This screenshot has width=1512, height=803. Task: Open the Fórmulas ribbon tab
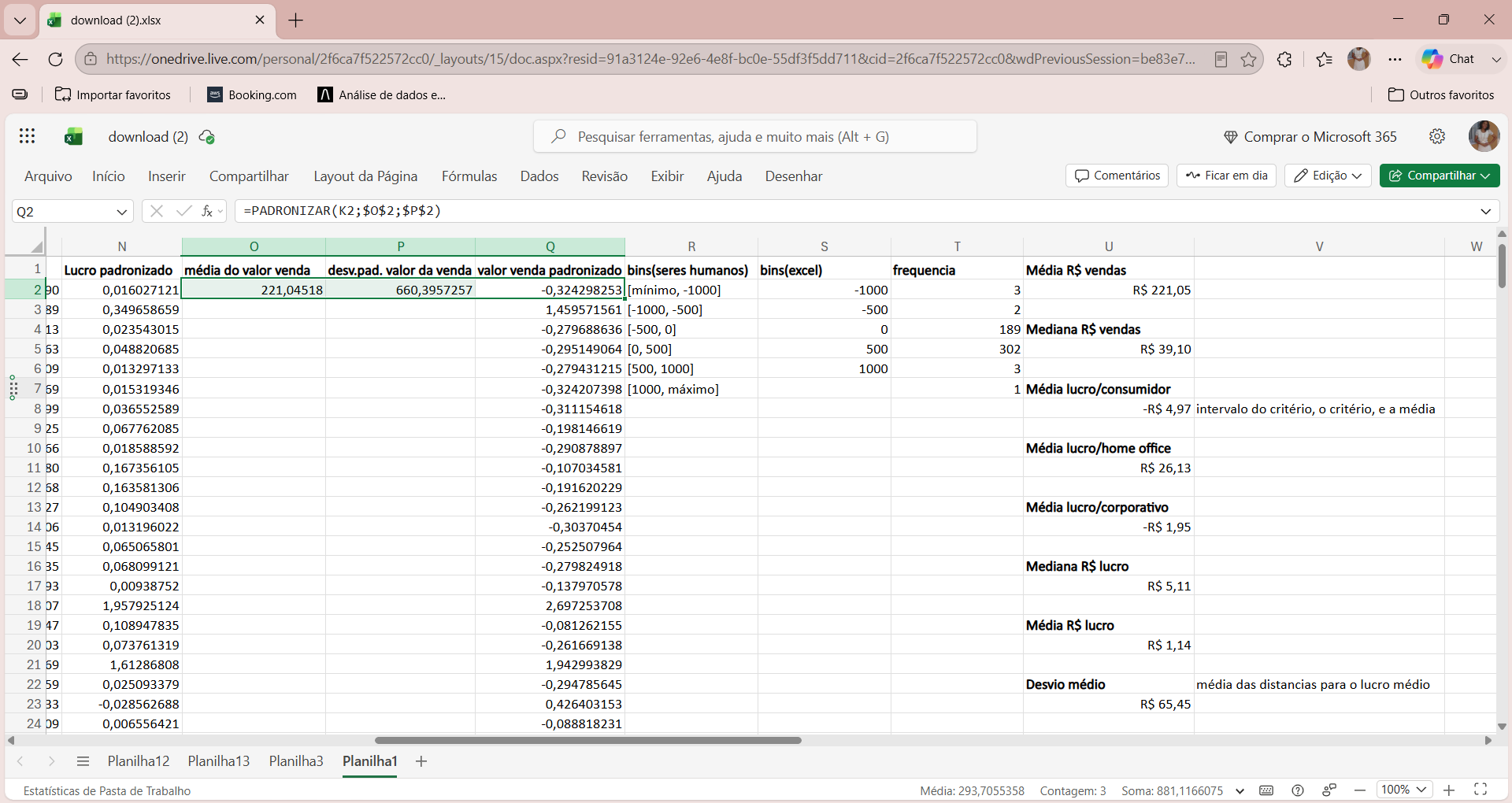tap(469, 176)
